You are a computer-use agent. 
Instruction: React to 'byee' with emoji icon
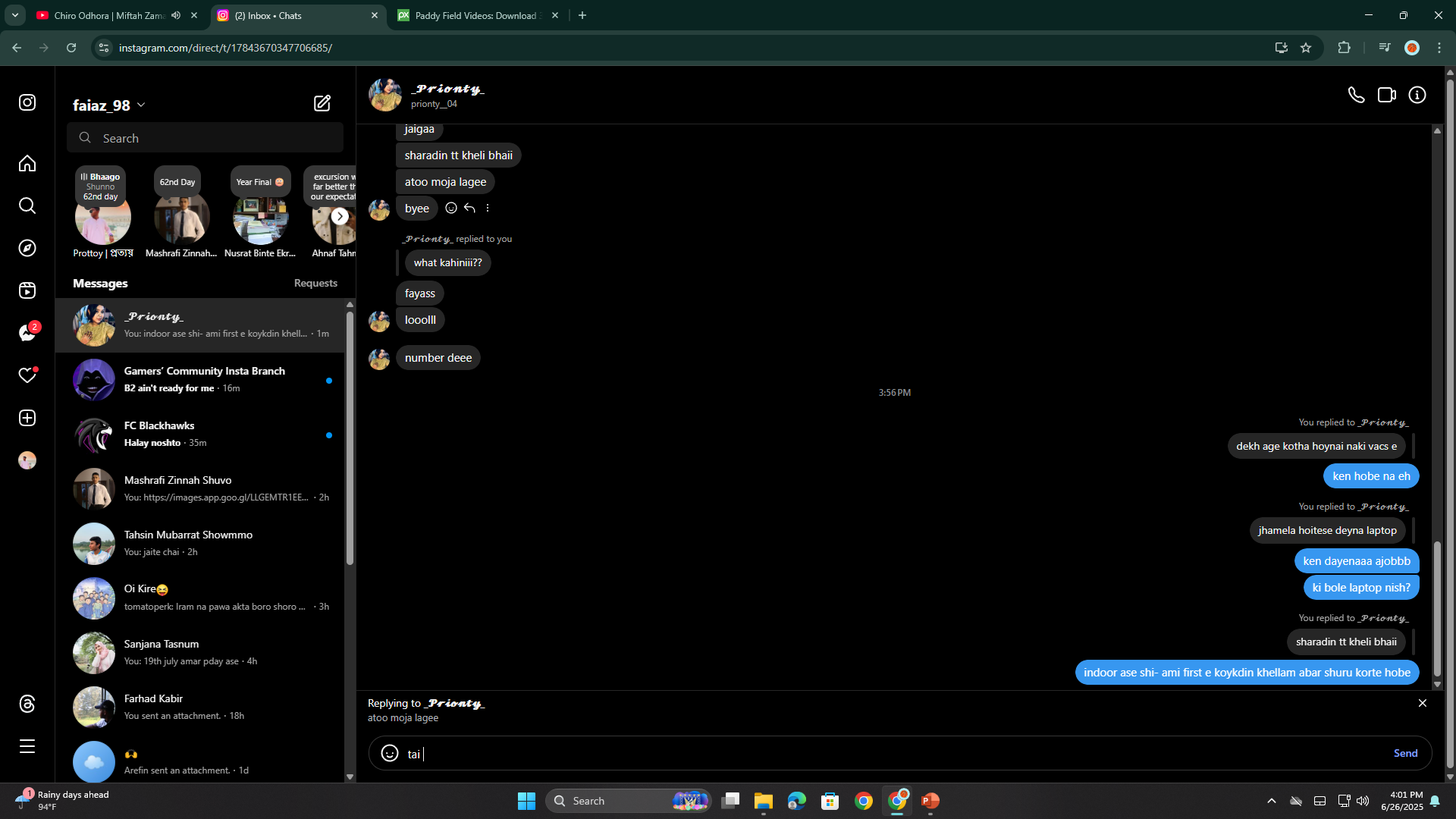coord(451,208)
